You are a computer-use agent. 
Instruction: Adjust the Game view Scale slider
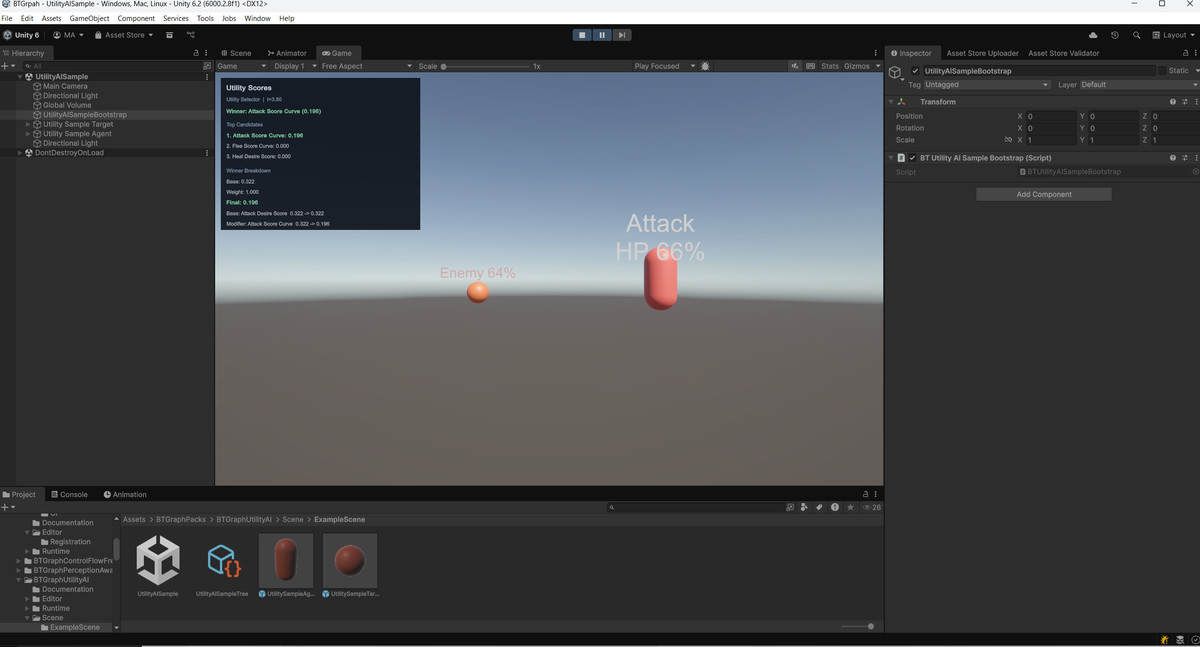(x=485, y=66)
